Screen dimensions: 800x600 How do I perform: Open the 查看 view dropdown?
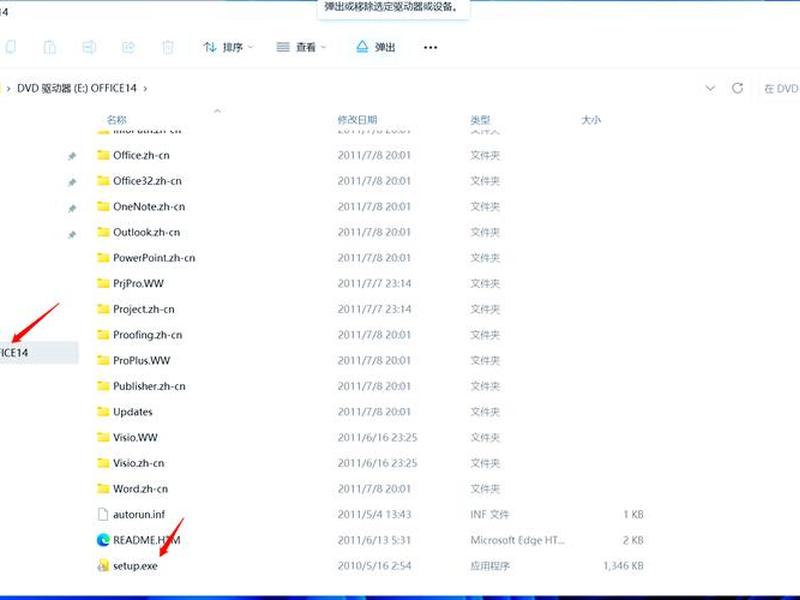pyautogui.click(x=301, y=47)
